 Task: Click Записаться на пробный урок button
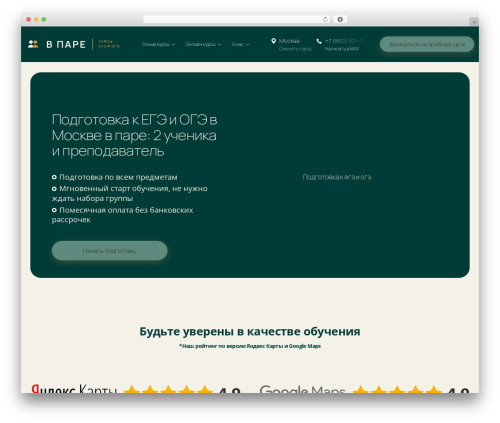[x=427, y=44]
